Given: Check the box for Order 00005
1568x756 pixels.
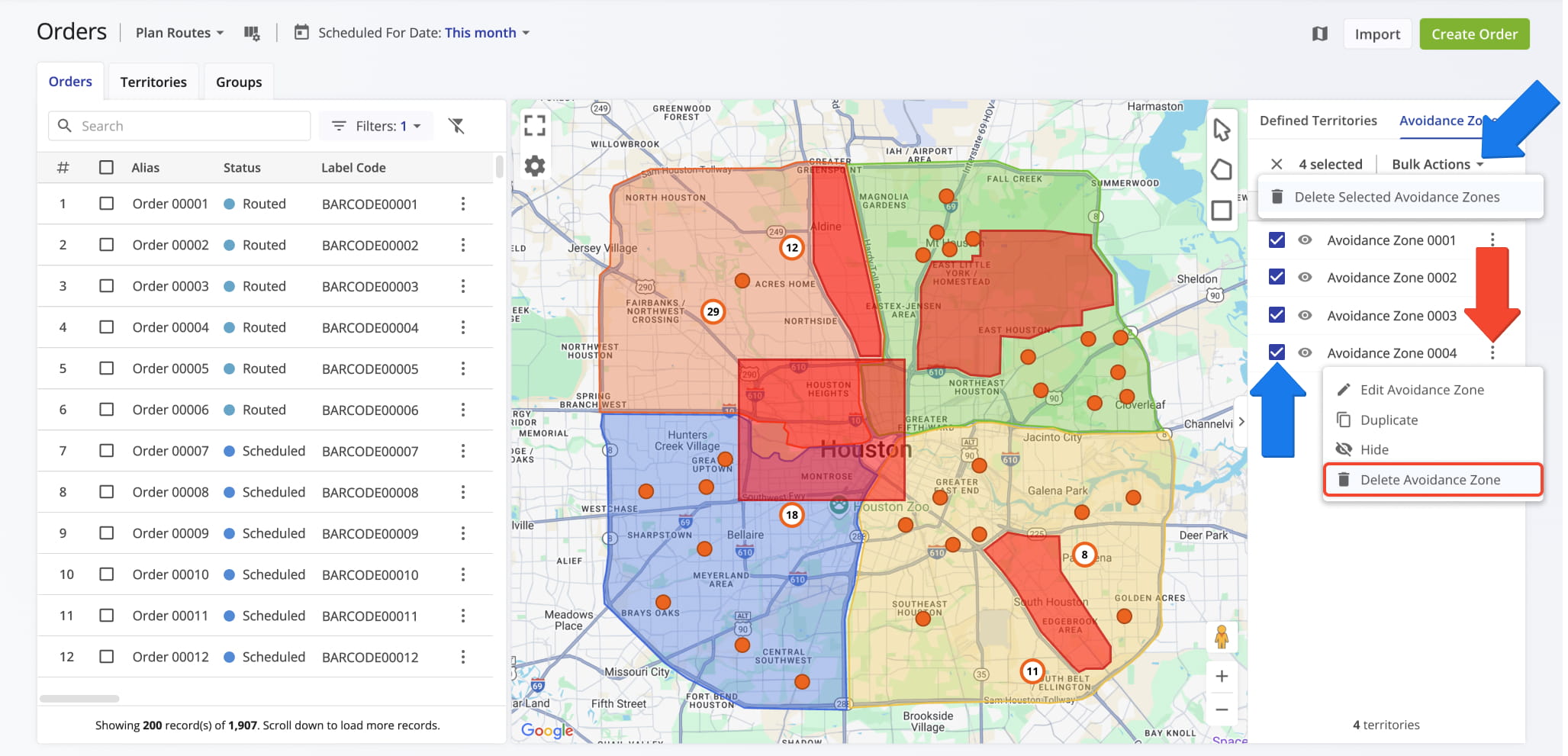Looking at the screenshot, I should click(107, 368).
